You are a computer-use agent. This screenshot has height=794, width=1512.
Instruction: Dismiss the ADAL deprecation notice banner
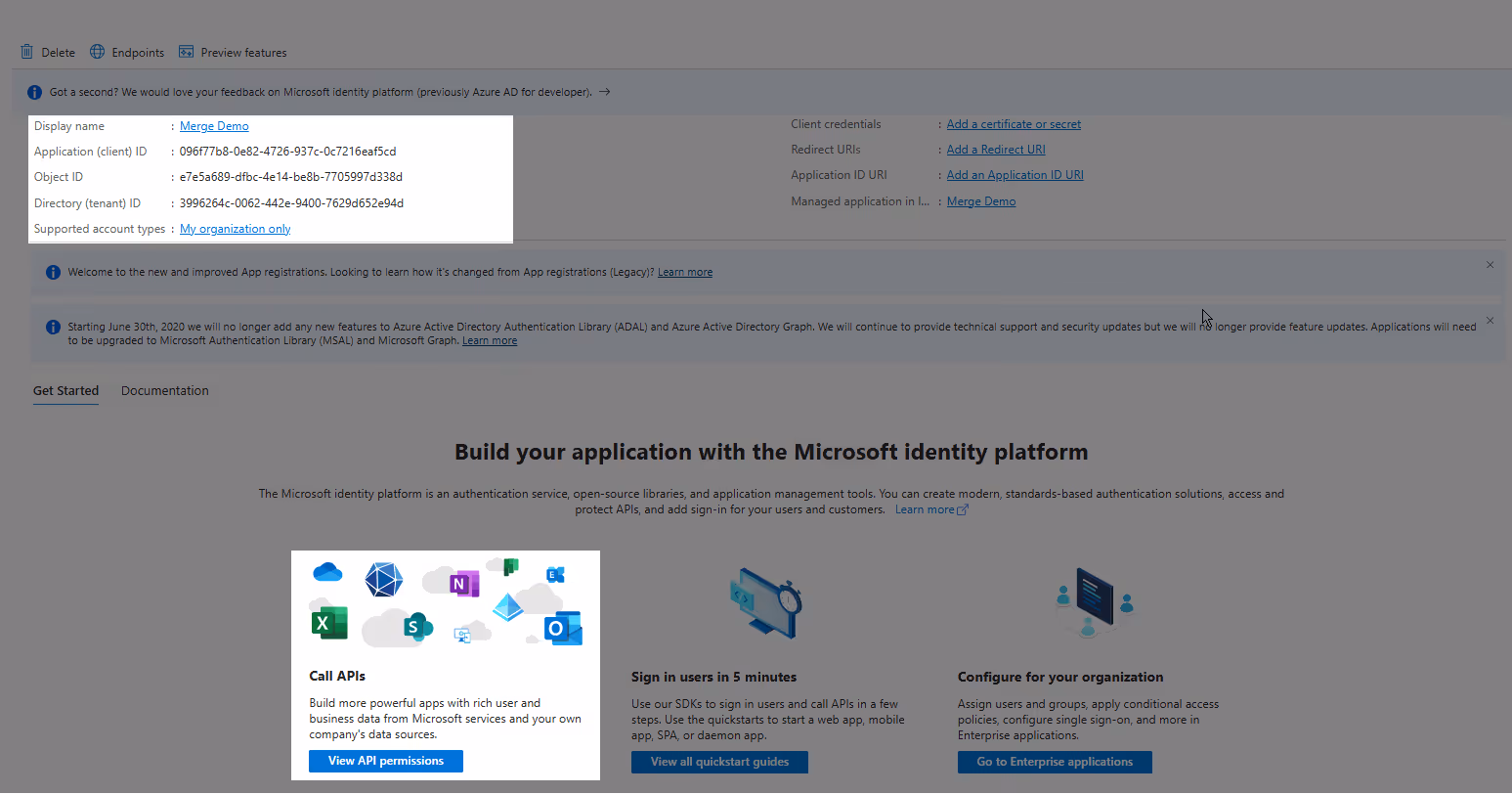point(1490,321)
